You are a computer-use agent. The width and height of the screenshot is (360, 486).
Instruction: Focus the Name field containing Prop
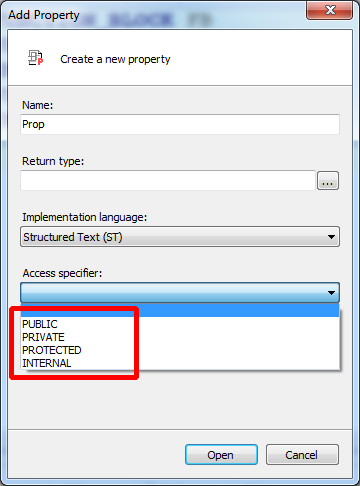click(180, 124)
